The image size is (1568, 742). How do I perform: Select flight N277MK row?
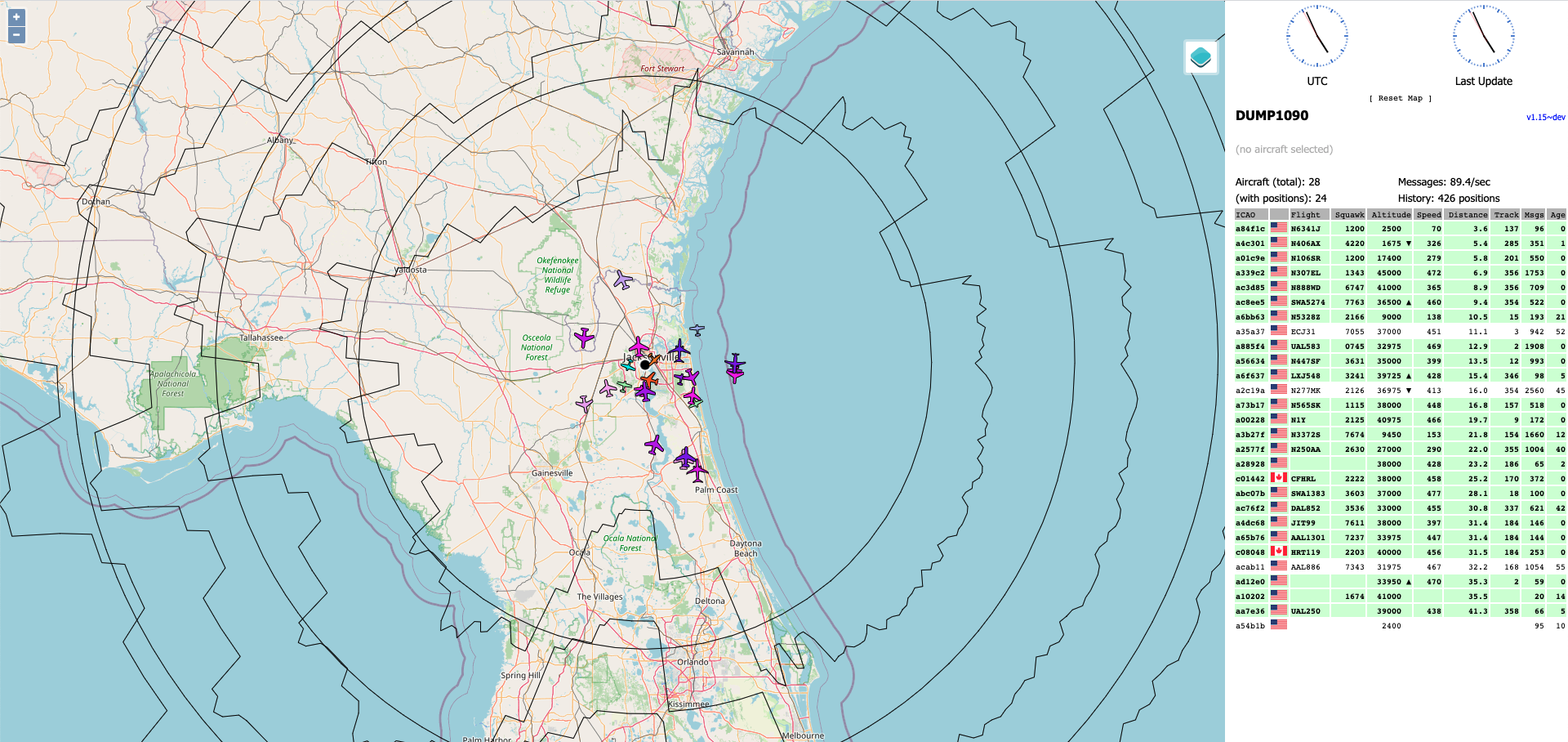(1400, 391)
